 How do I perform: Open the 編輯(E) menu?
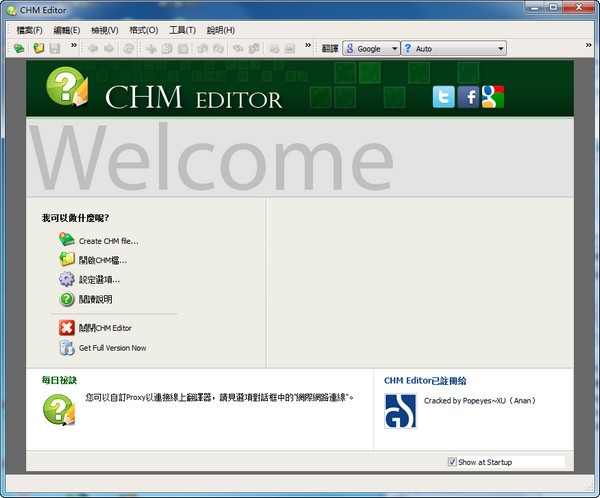pos(67,30)
